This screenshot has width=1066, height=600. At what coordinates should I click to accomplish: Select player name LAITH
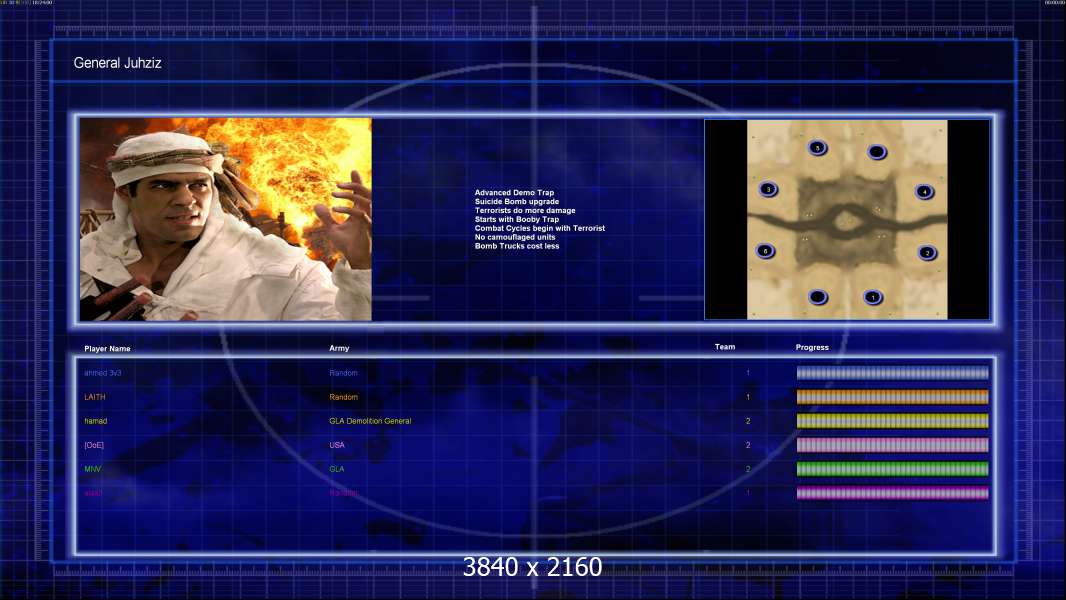click(94, 397)
